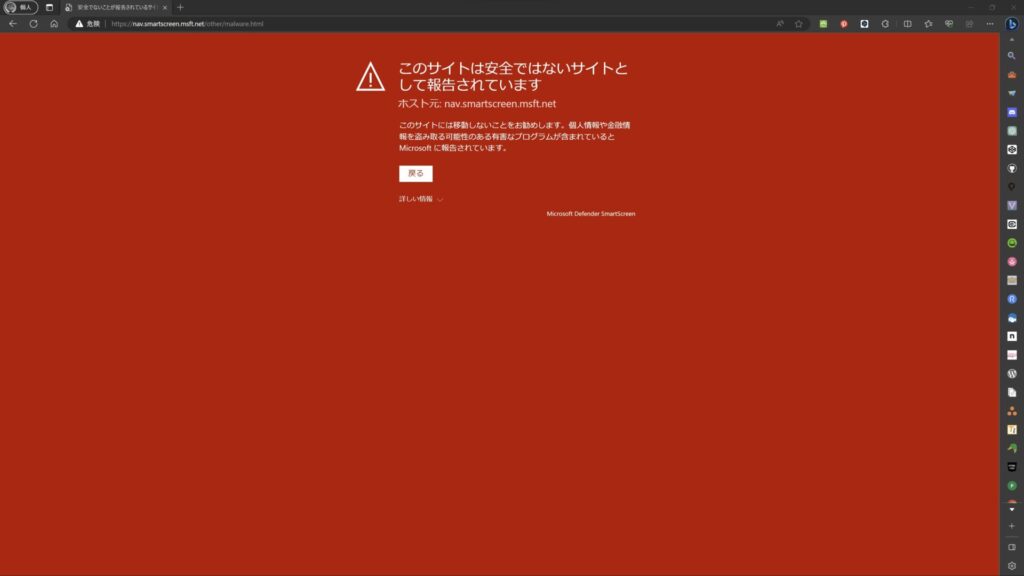This screenshot has width=1024, height=576.
Task: Open the GitHub sidebar app
Action: point(1012,168)
